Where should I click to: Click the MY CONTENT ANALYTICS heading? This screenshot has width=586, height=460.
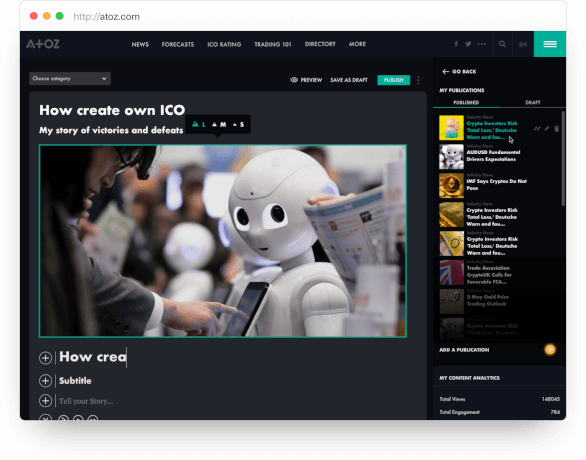[x=469, y=378]
